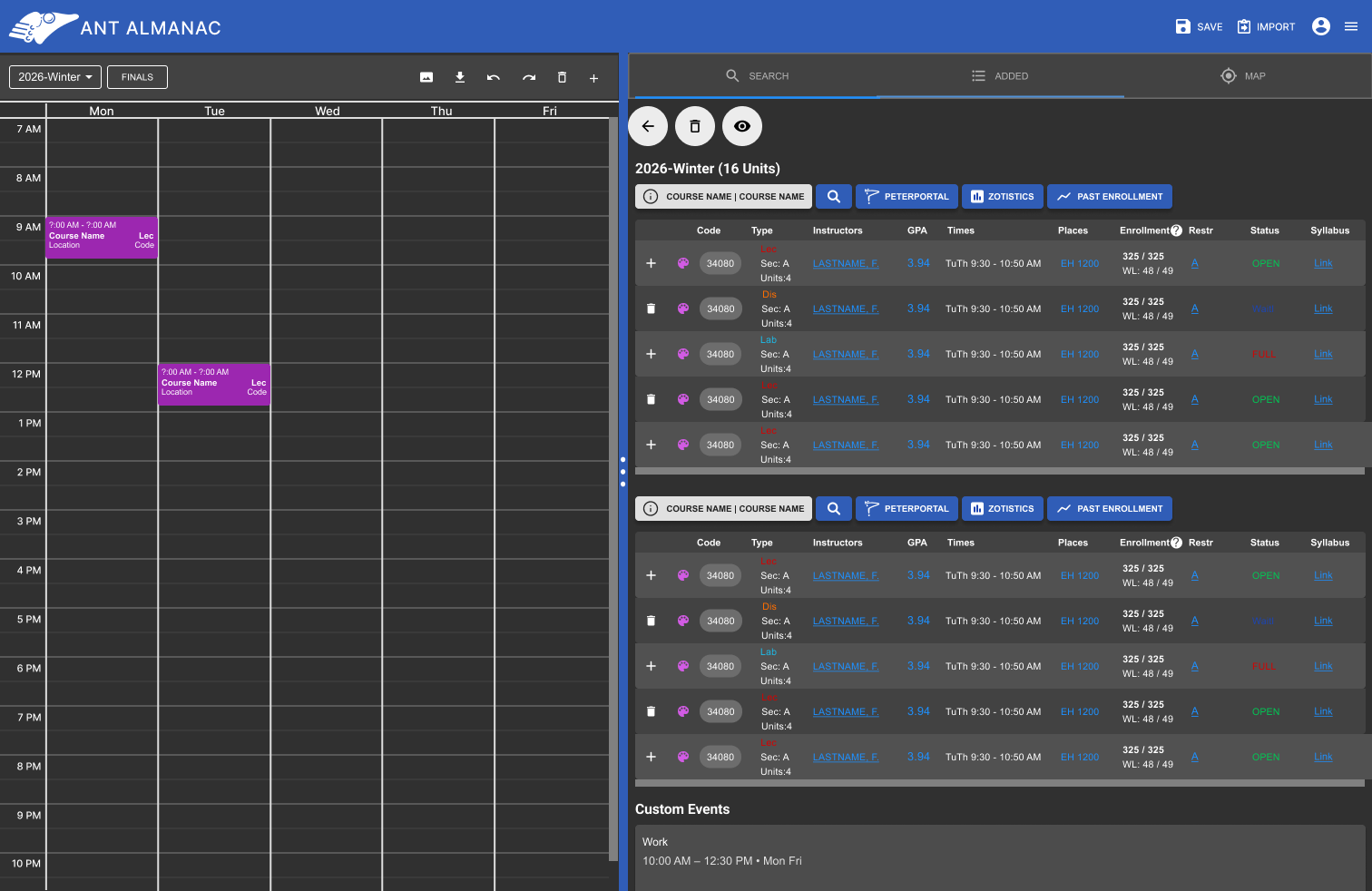Go back with the round arrow button
The image size is (1372, 891).
click(x=648, y=126)
